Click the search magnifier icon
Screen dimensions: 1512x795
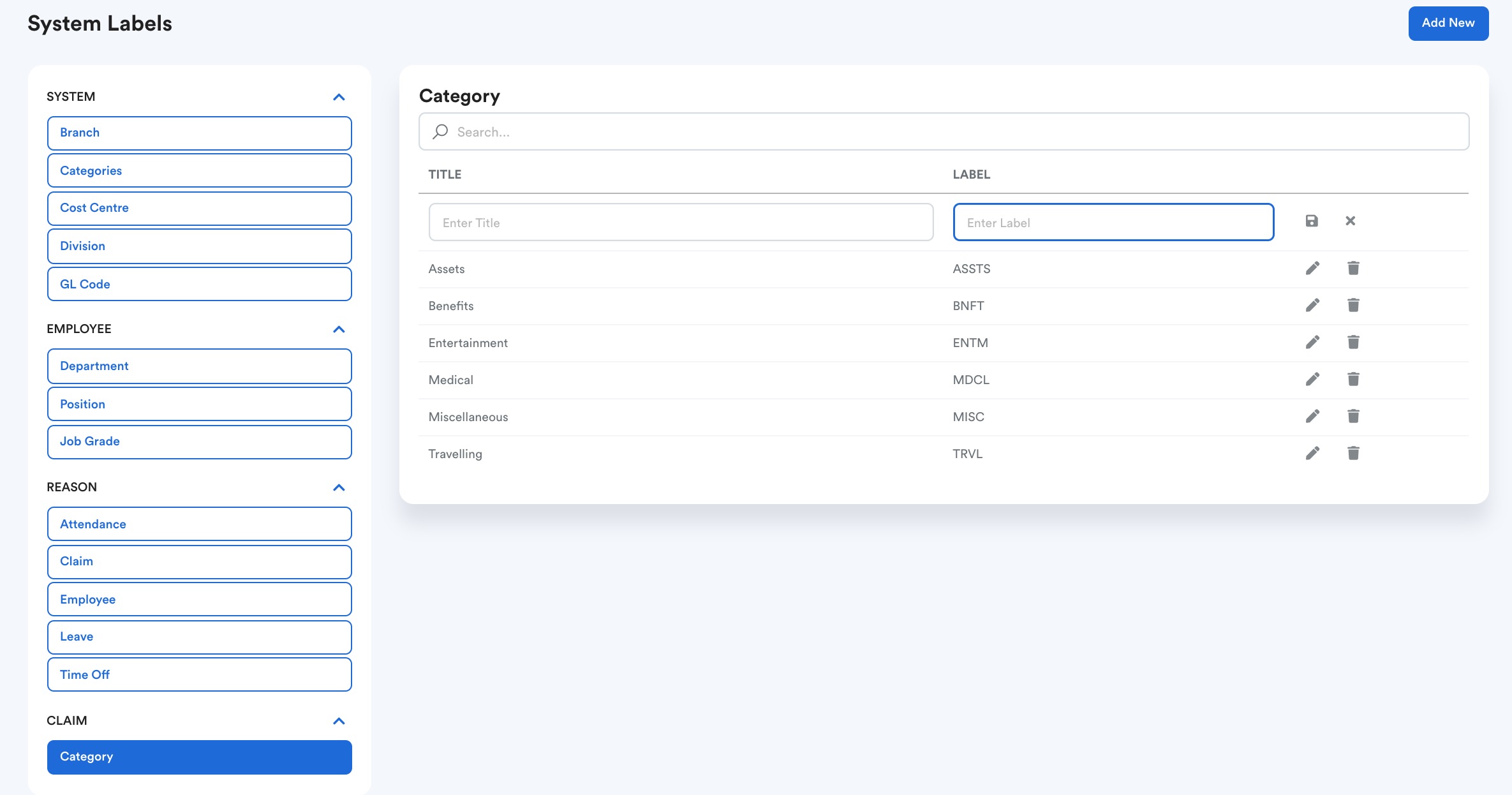point(440,131)
